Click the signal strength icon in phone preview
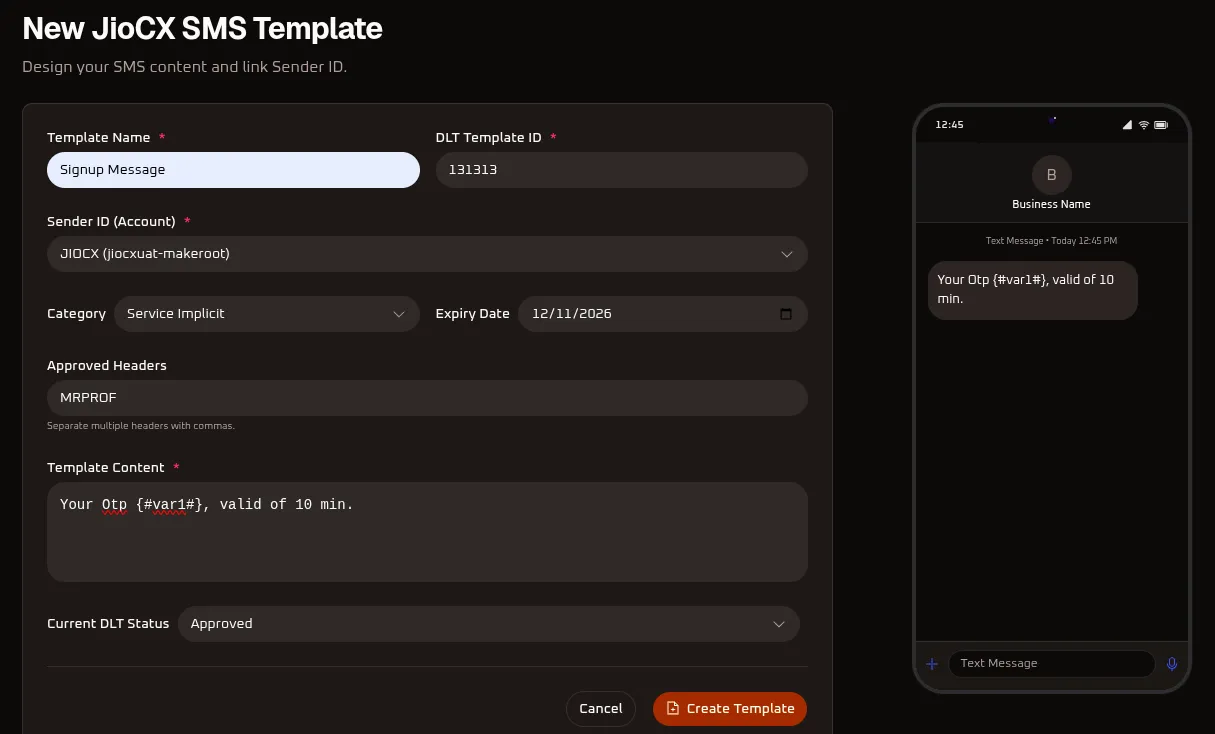This screenshot has height=734, width=1215. tap(1127, 125)
